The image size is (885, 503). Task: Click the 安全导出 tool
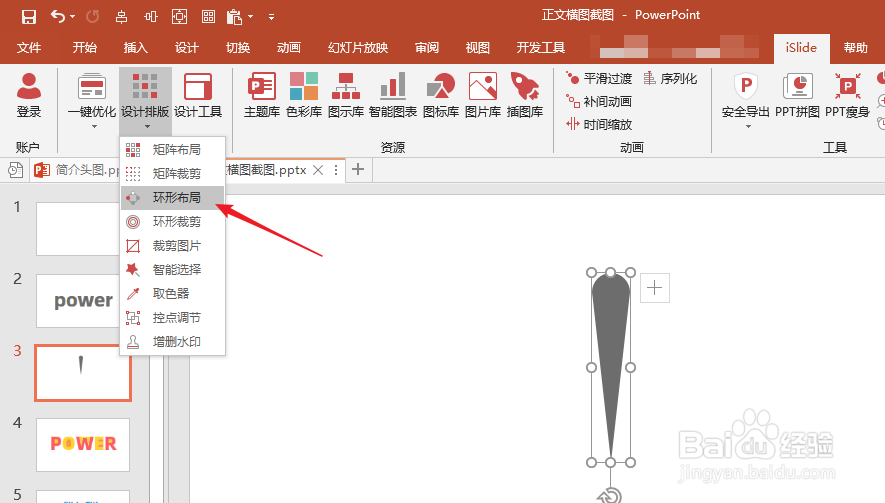(x=746, y=95)
